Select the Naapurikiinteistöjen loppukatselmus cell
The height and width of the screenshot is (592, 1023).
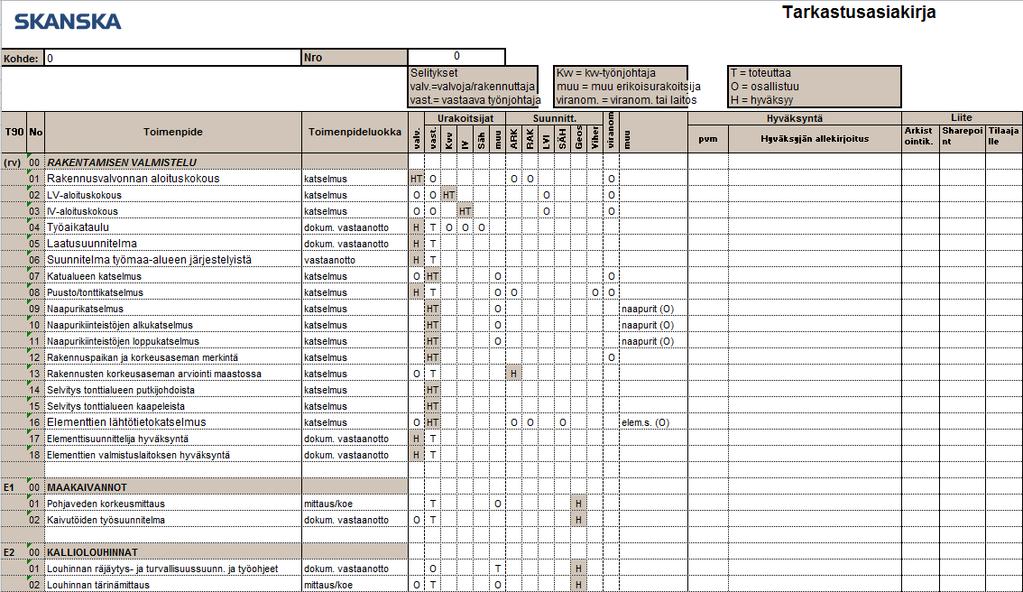pyautogui.click(x=173, y=341)
